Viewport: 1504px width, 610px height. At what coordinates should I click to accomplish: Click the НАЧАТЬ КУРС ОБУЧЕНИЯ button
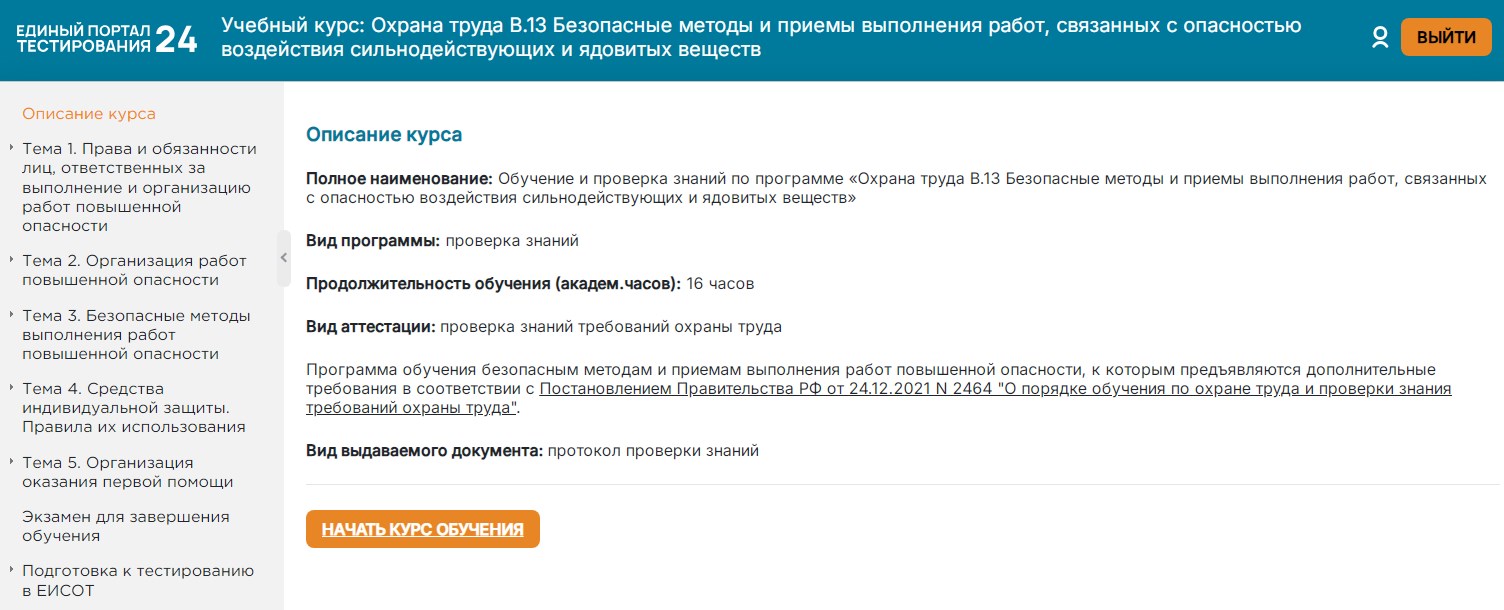pos(422,529)
